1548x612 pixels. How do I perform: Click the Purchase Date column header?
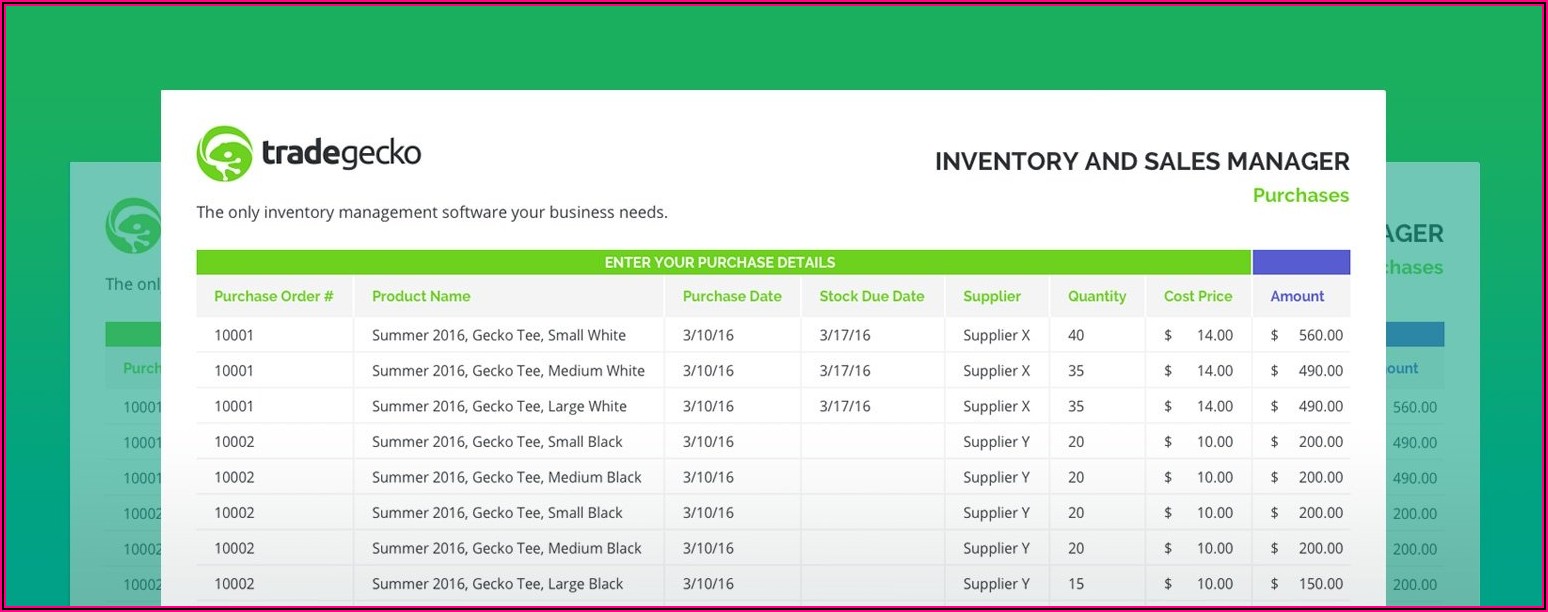(x=732, y=296)
